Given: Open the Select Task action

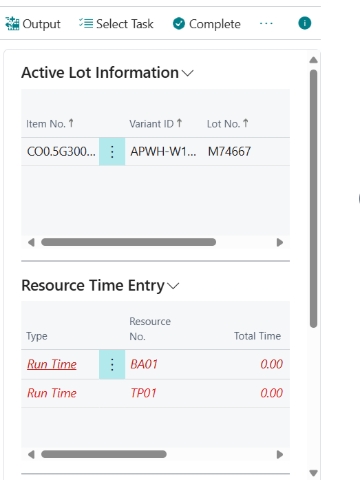Looking at the screenshot, I should (x=116, y=24).
